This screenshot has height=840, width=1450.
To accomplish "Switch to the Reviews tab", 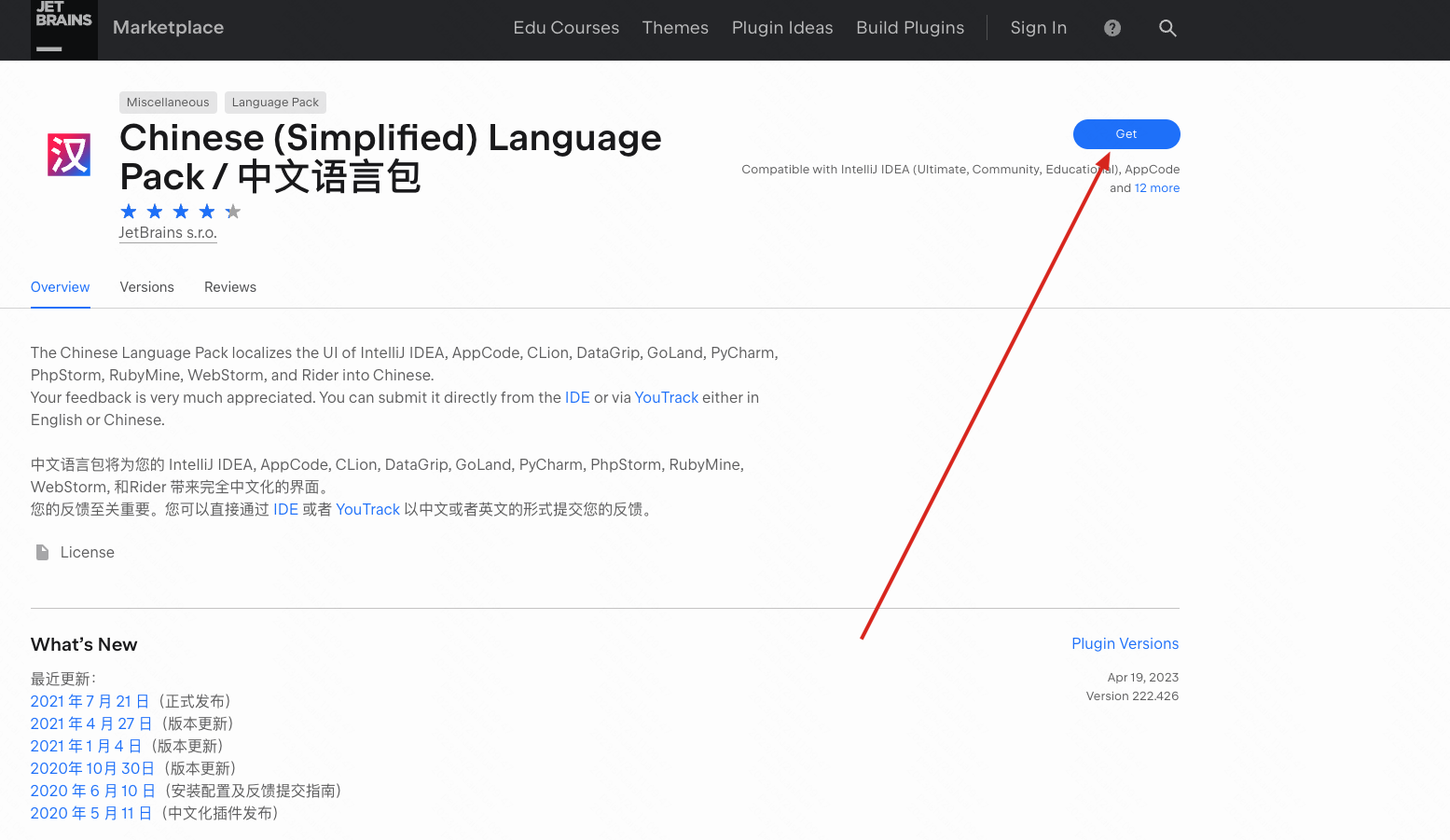I will point(230,287).
